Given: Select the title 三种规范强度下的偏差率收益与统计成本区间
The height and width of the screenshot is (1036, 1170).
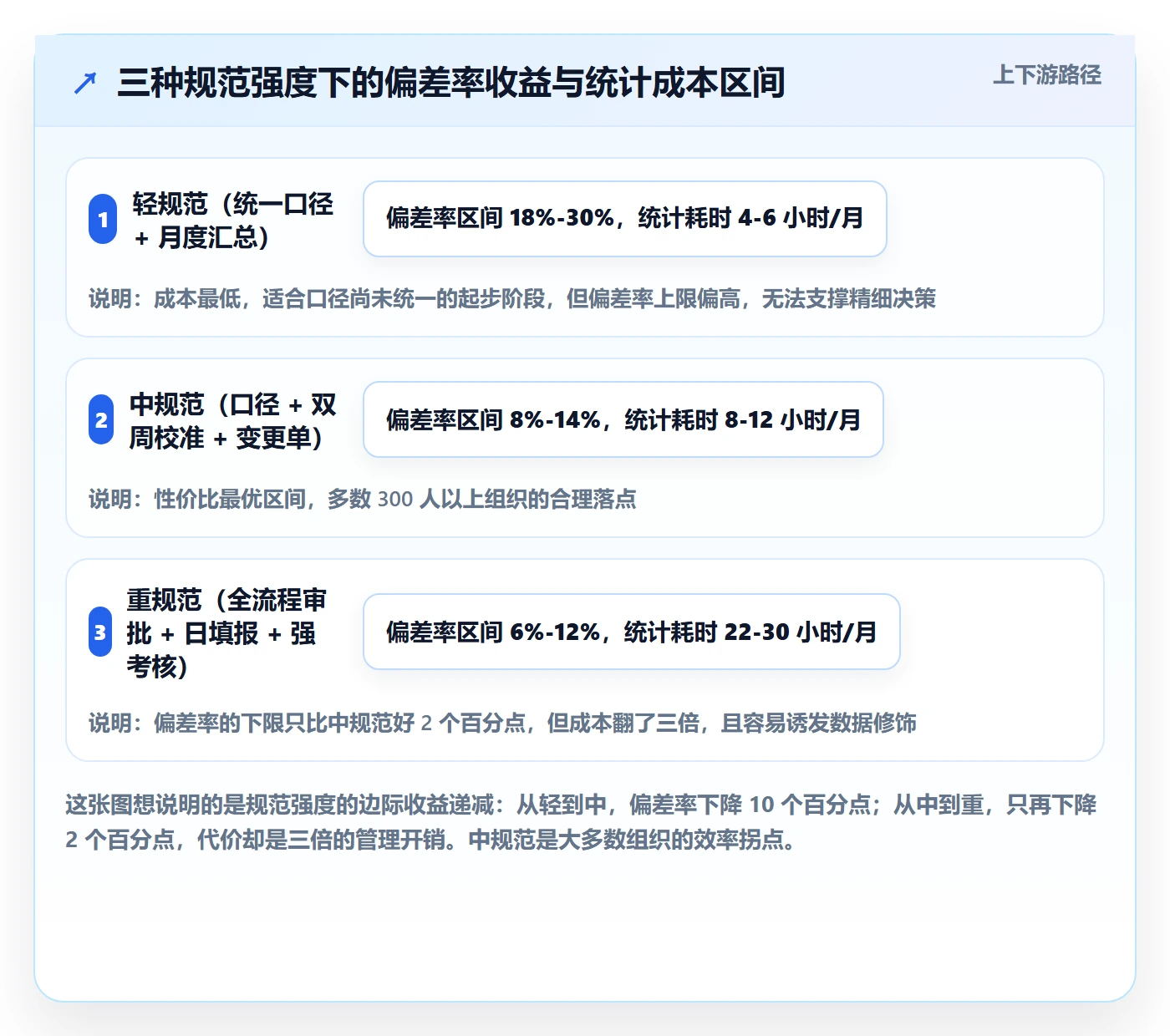Looking at the screenshot, I should [x=451, y=83].
